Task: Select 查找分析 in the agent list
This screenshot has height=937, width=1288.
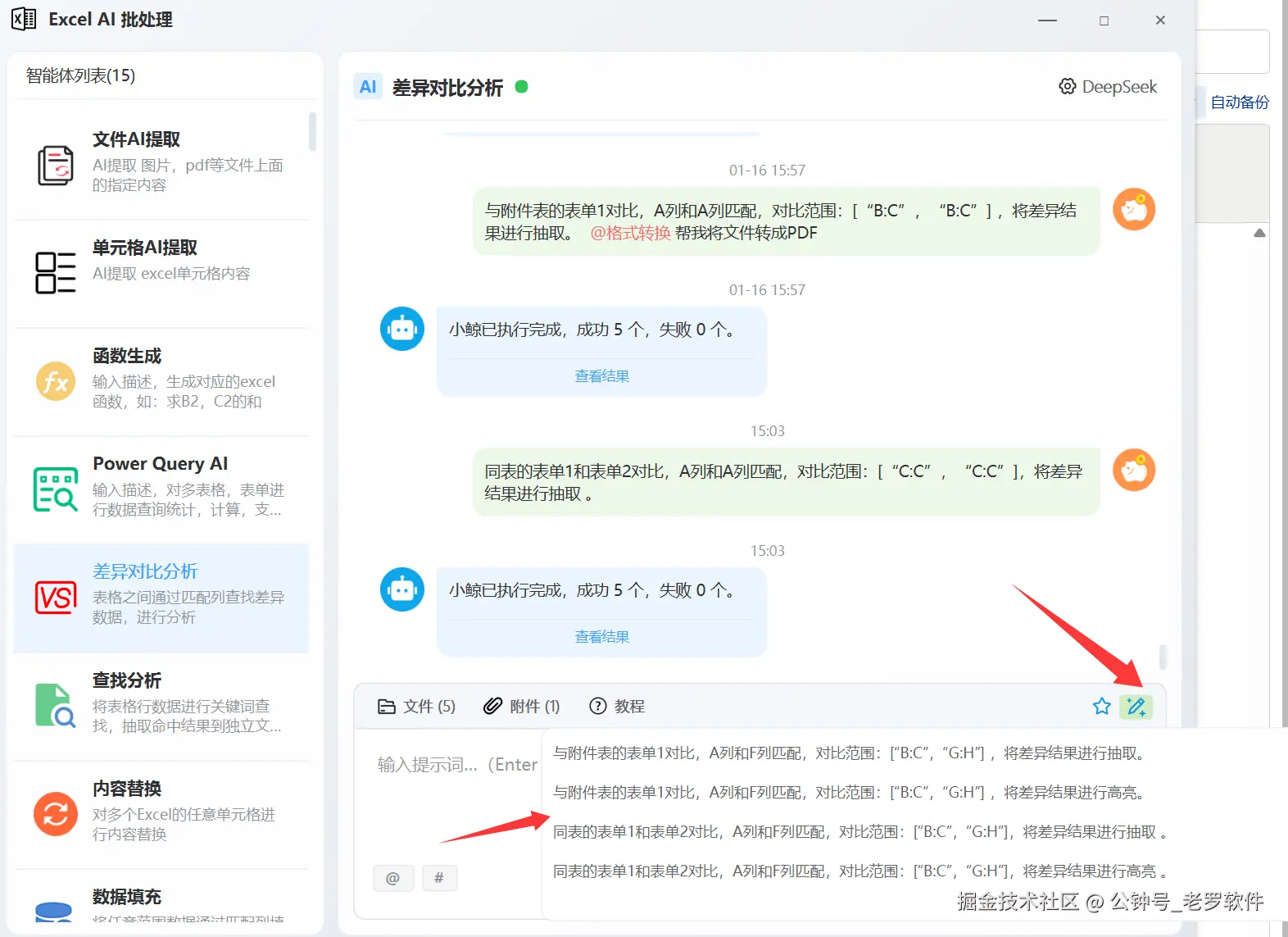Action: [161, 706]
